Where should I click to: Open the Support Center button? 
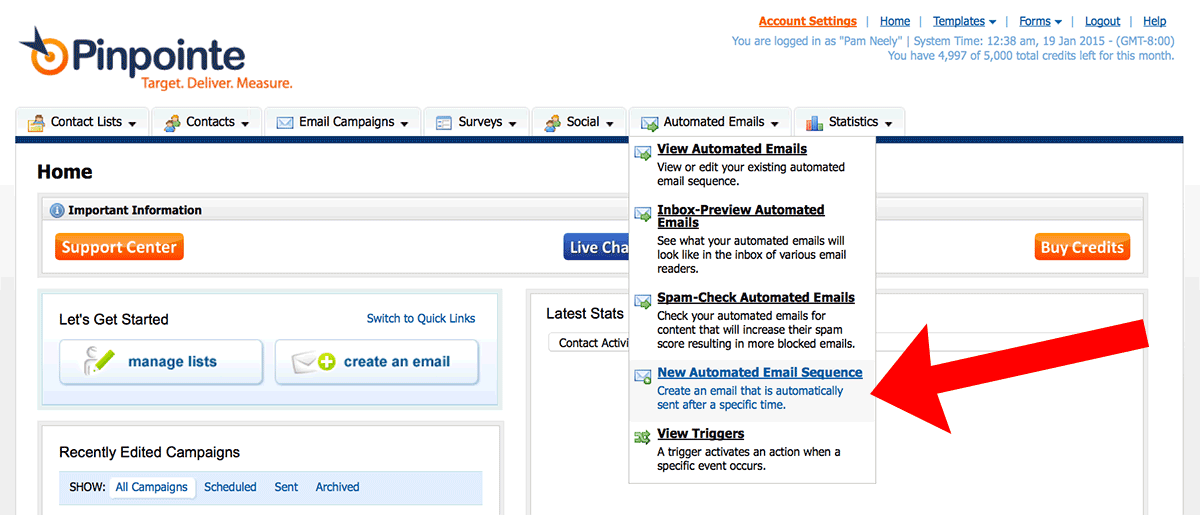(x=119, y=247)
